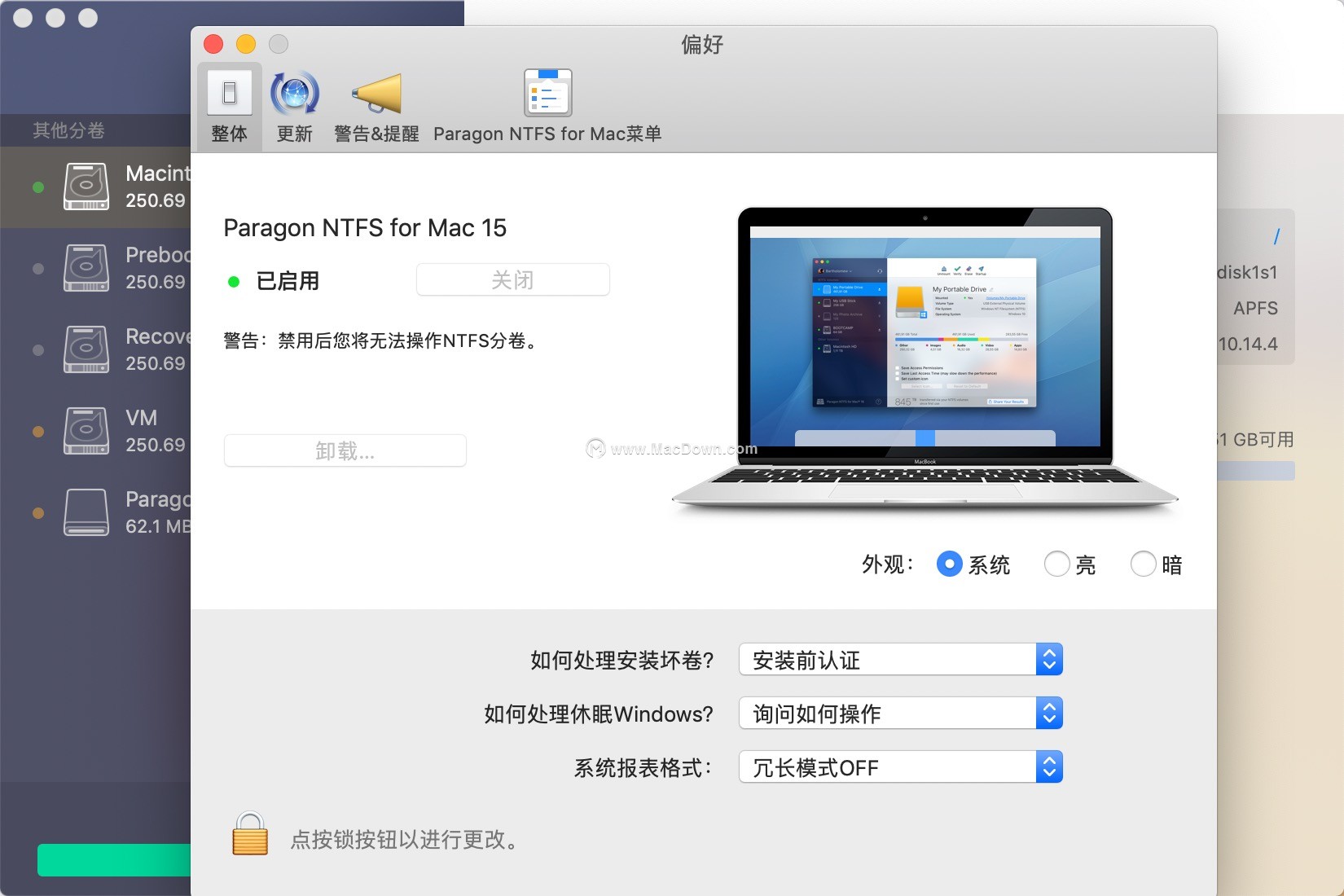This screenshot has width=1344, height=896.
Task: Click the Recovery disk drive icon
Action: [x=86, y=349]
